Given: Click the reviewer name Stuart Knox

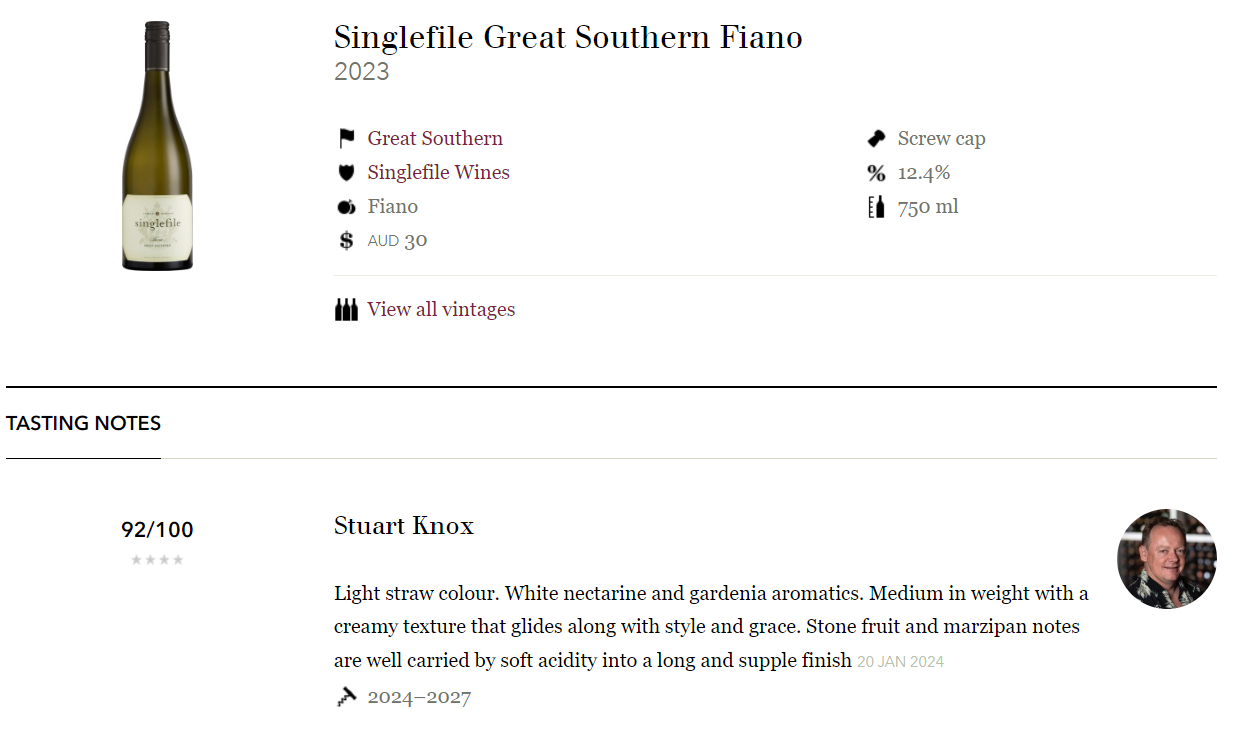Looking at the screenshot, I should tap(404, 526).
